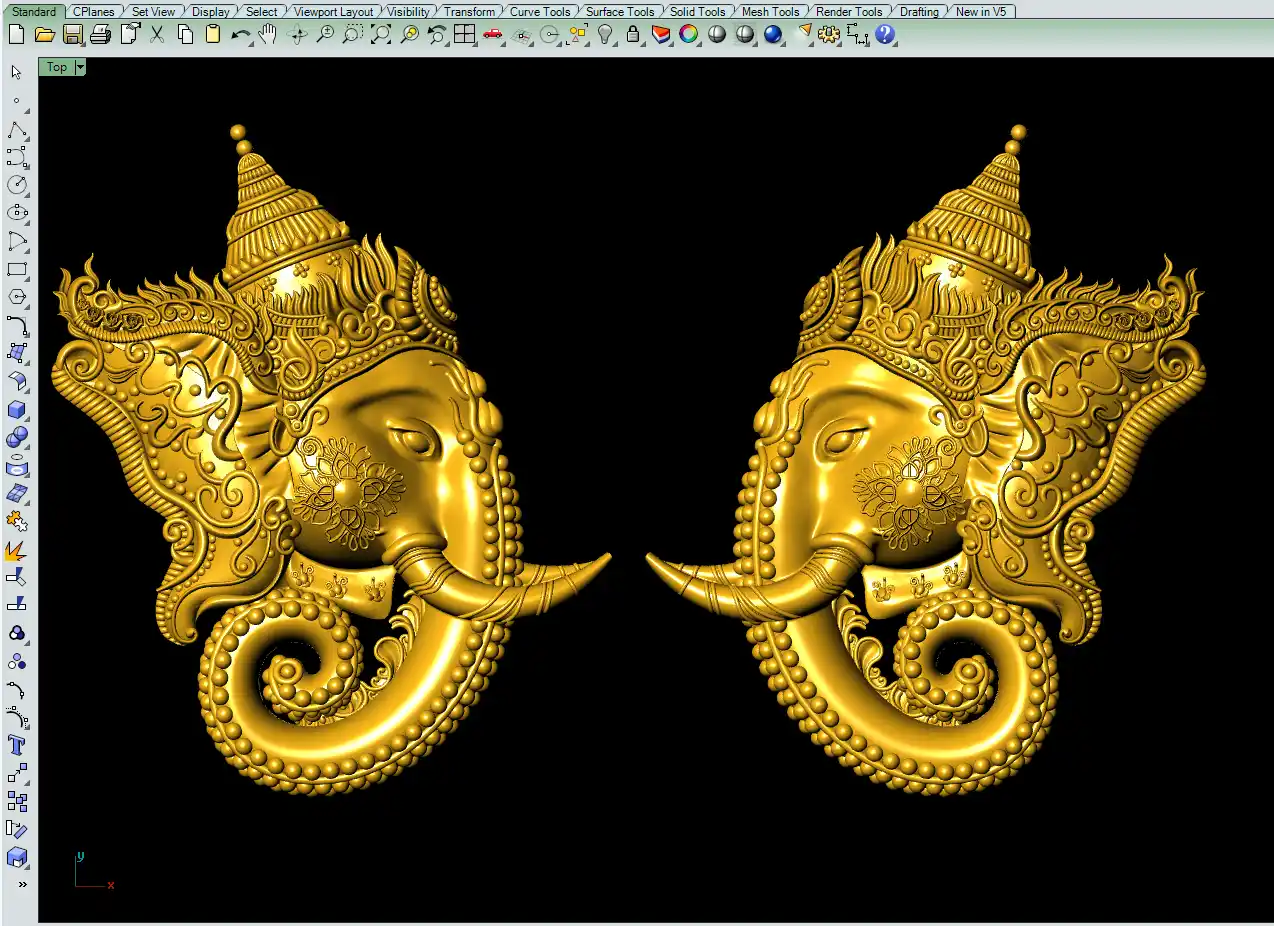Toggle object visibility with the lightbulb icon
Image resolution: width=1274 pixels, height=926 pixels.
click(x=605, y=35)
